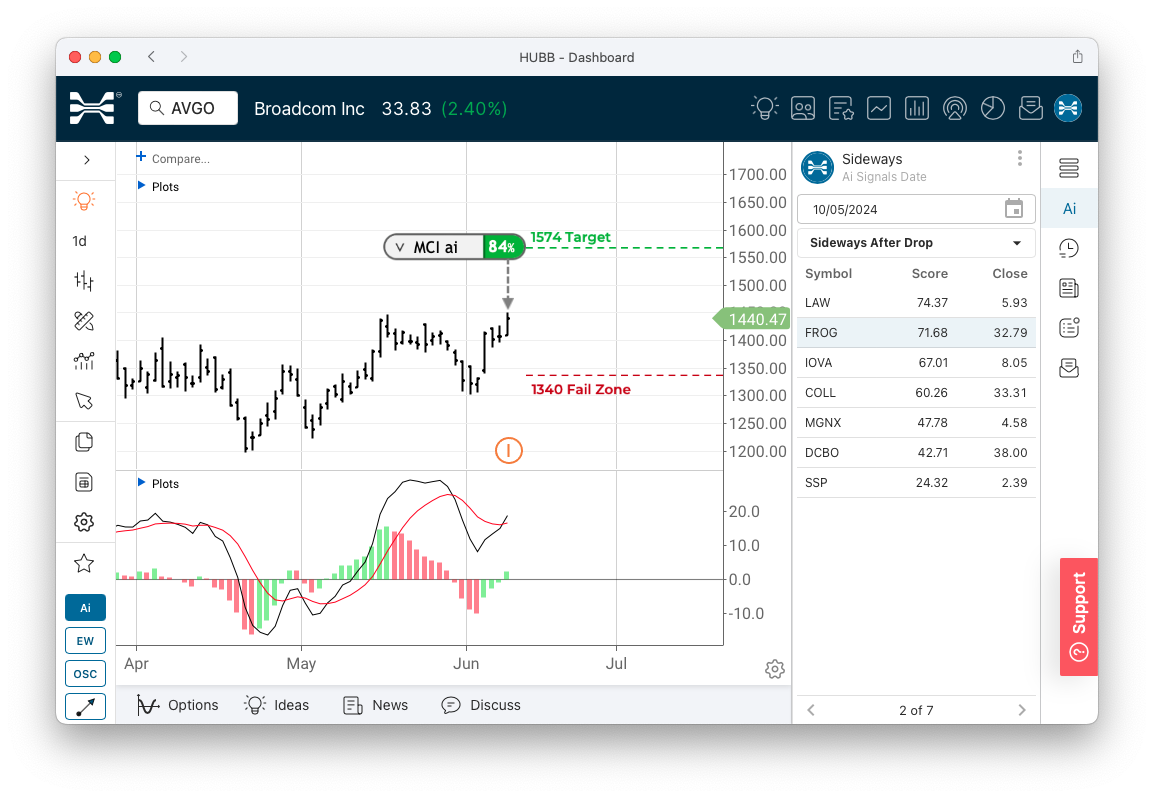Toggle the OSC oscillator button
Screen dimensions: 1154x798
[x=85, y=673]
